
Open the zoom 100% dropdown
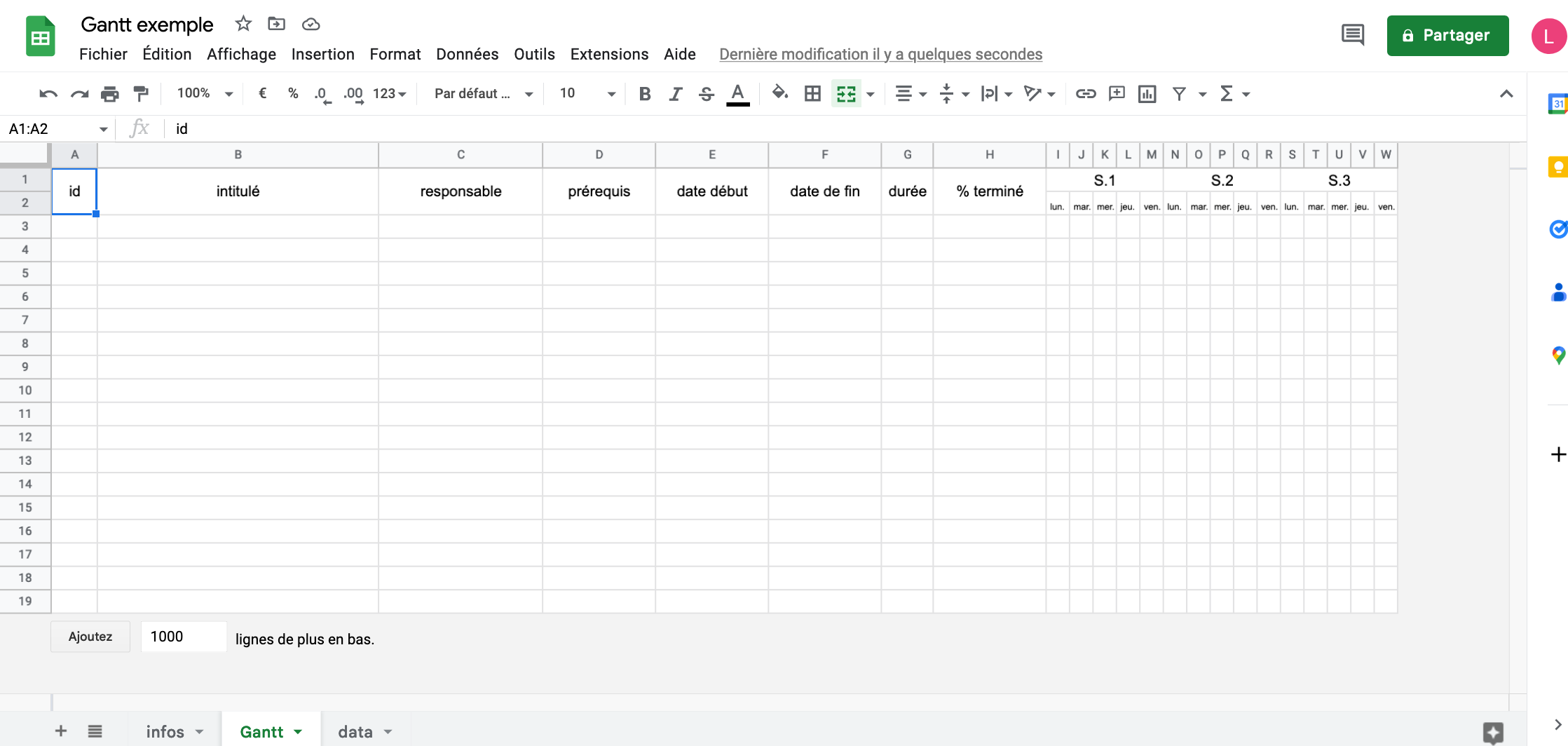pyautogui.click(x=205, y=93)
